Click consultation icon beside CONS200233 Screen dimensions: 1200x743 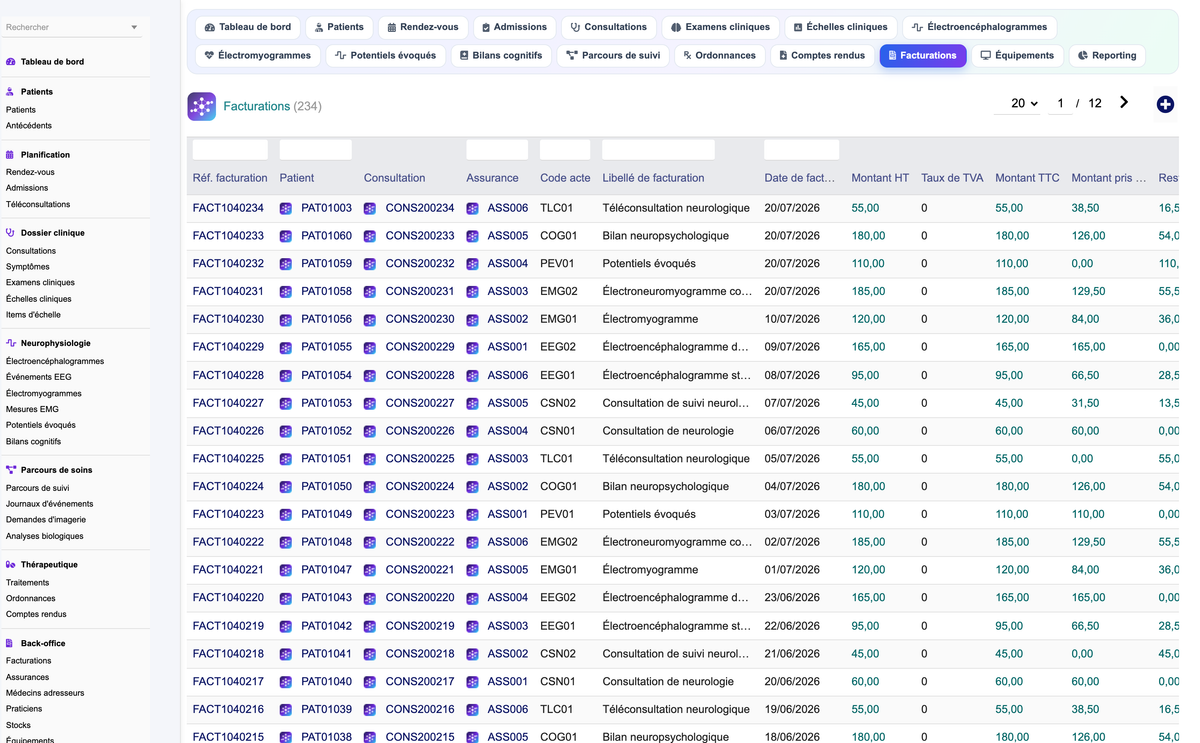[x=370, y=236]
